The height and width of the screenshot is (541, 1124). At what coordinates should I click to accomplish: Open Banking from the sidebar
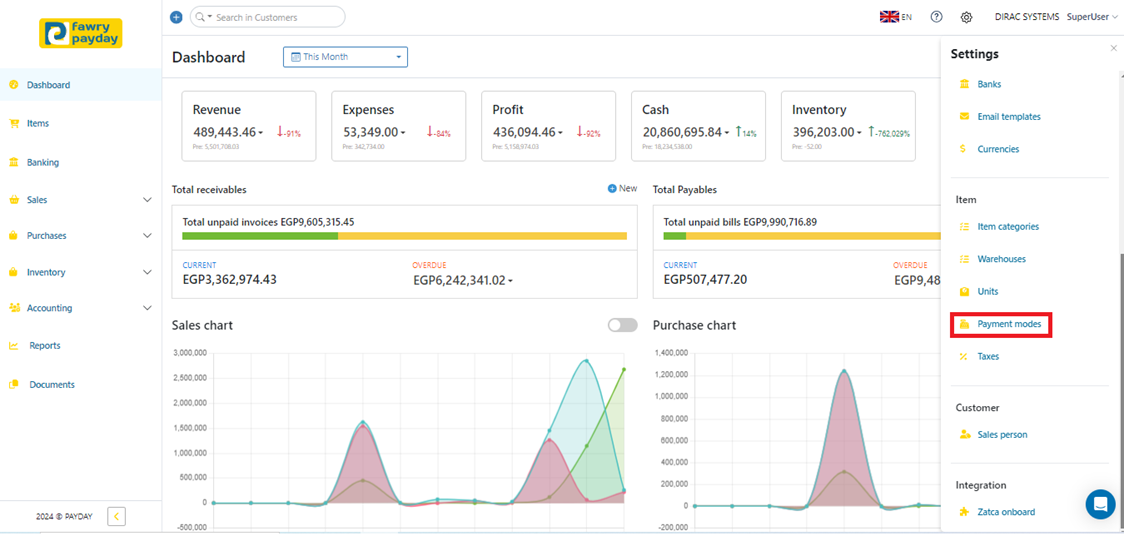pos(43,162)
